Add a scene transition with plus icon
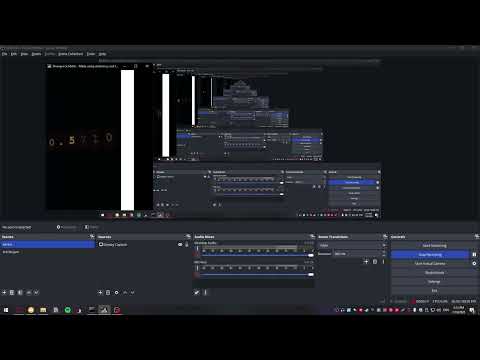 366,262
